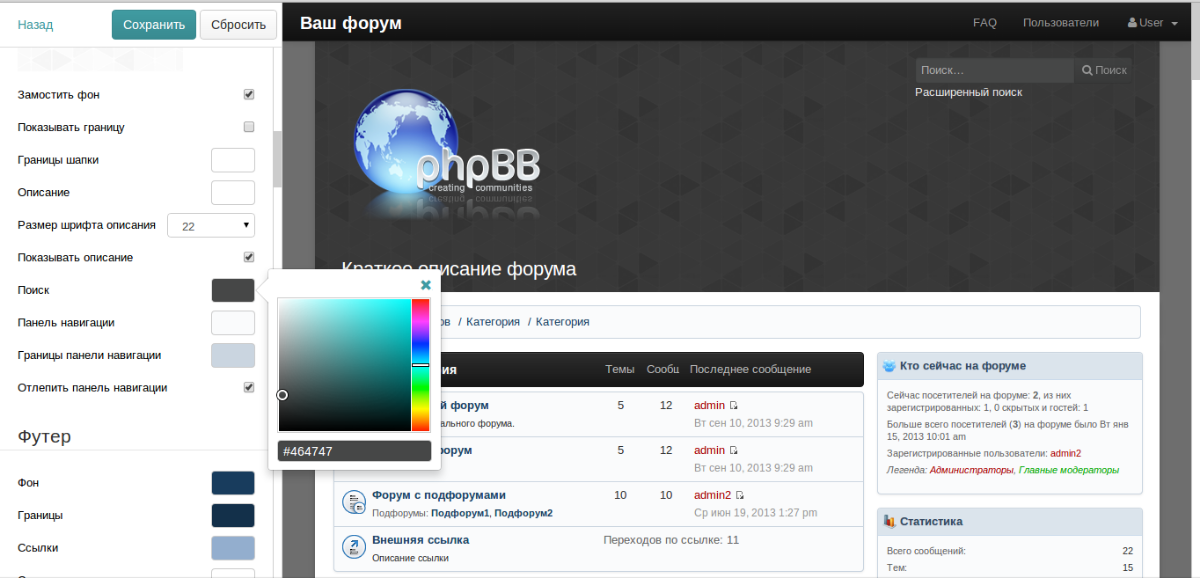1200x578 pixels.
Task: Click the rainbow hue slider strip
Action: tap(420, 365)
